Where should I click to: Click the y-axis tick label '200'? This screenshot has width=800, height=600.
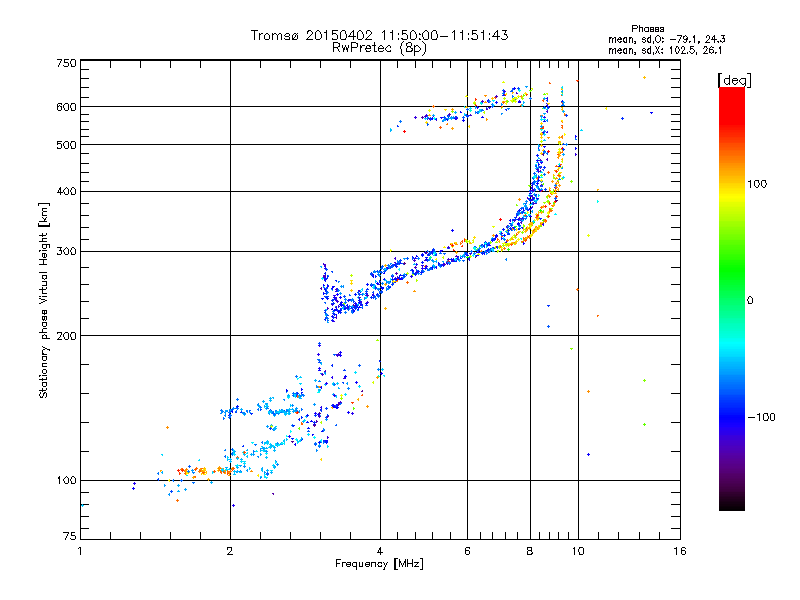pyautogui.click(x=66, y=336)
